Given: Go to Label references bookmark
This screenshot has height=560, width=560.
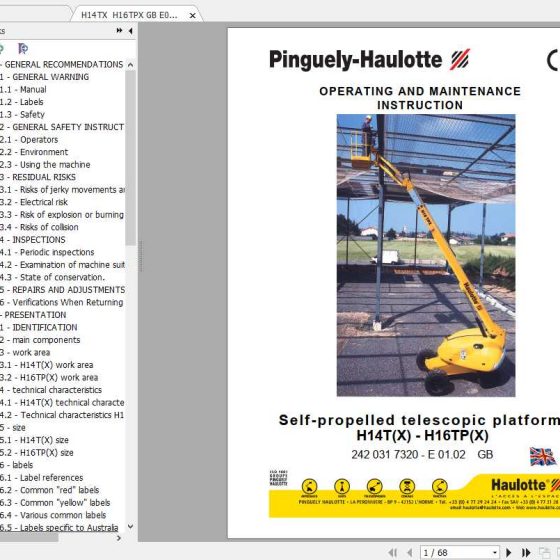Looking at the screenshot, I should click(41, 478).
